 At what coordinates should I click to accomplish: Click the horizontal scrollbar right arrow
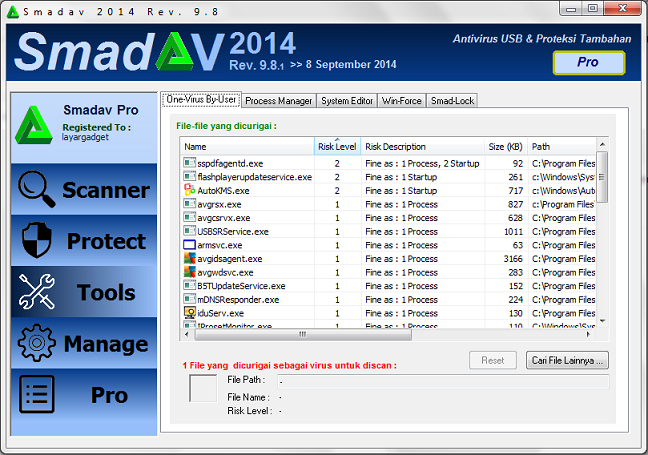click(588, 334)
